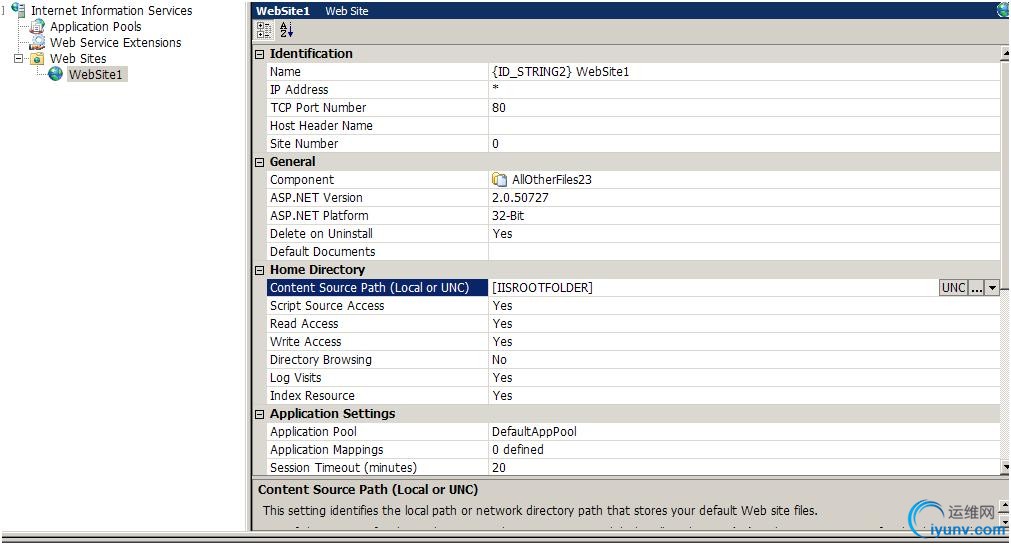Click the UNC button
Screen dimensions: 1011x546
[x=954, y=288]
